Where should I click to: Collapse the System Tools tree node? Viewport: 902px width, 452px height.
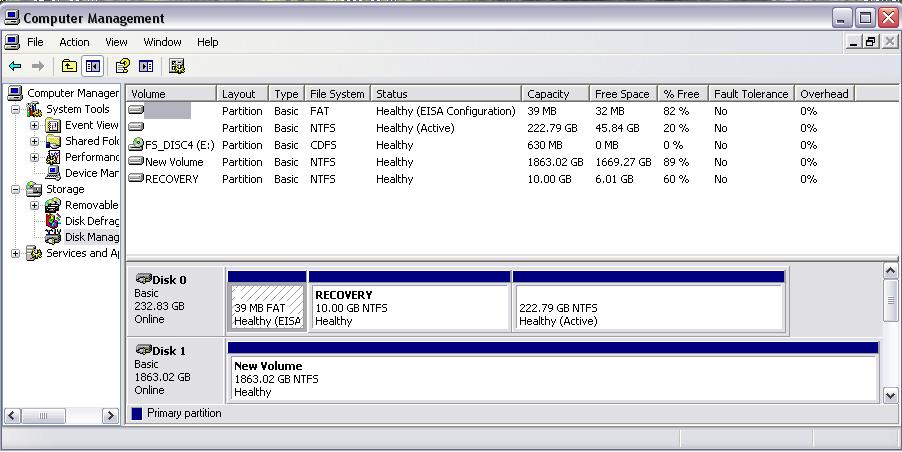pyautogui.click(x=16, y=109)
